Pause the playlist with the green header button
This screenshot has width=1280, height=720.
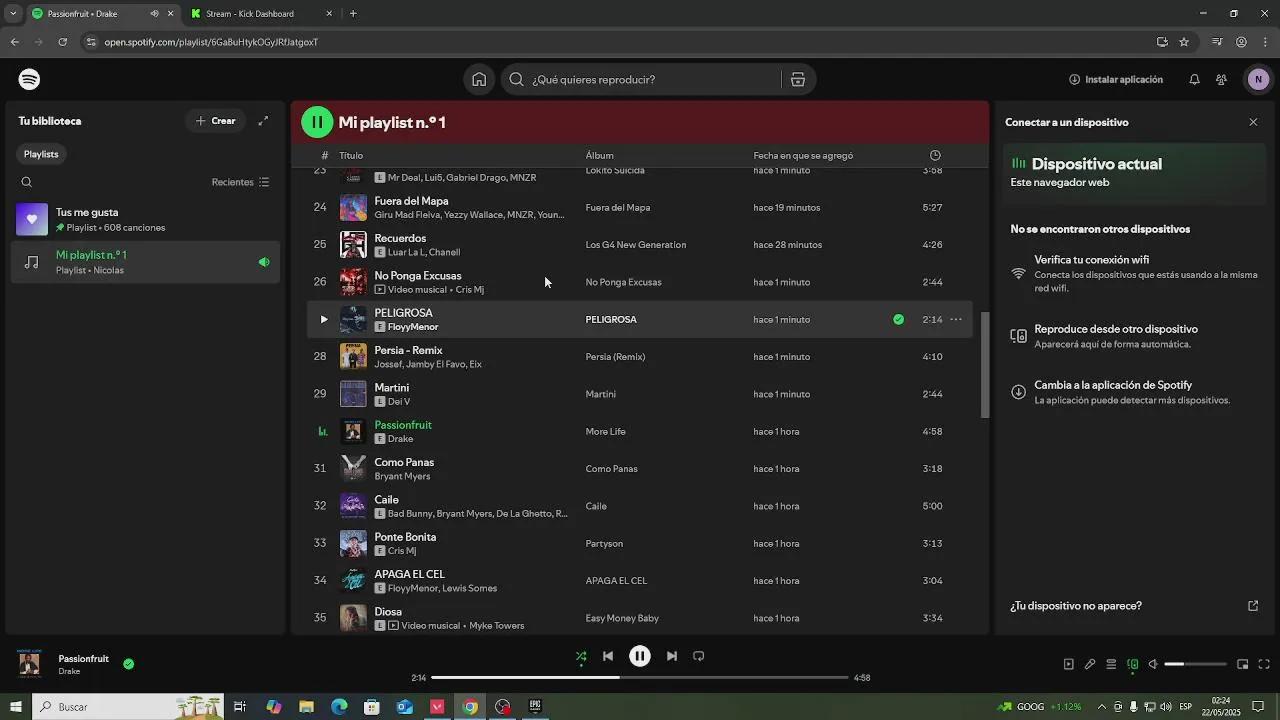coord(317,123)
